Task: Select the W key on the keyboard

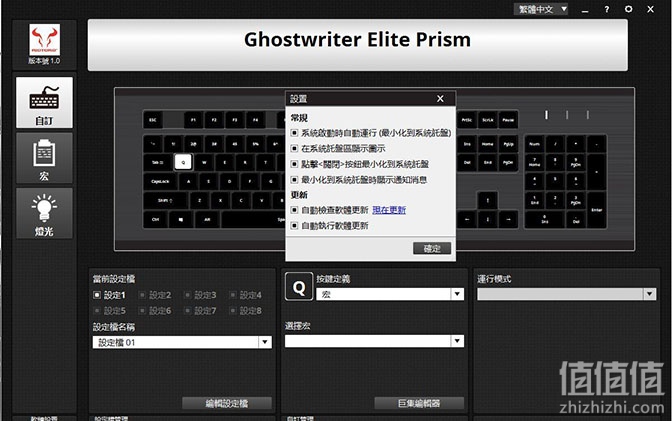Action: [204, 162]
